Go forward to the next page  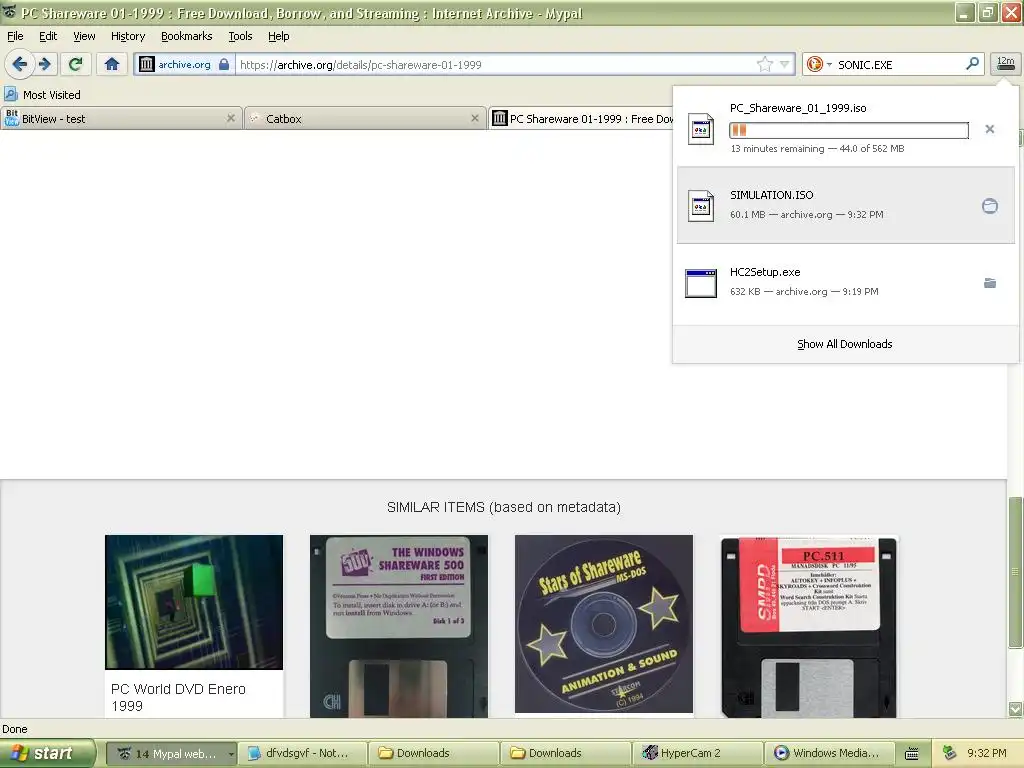[x=45, y=64]
